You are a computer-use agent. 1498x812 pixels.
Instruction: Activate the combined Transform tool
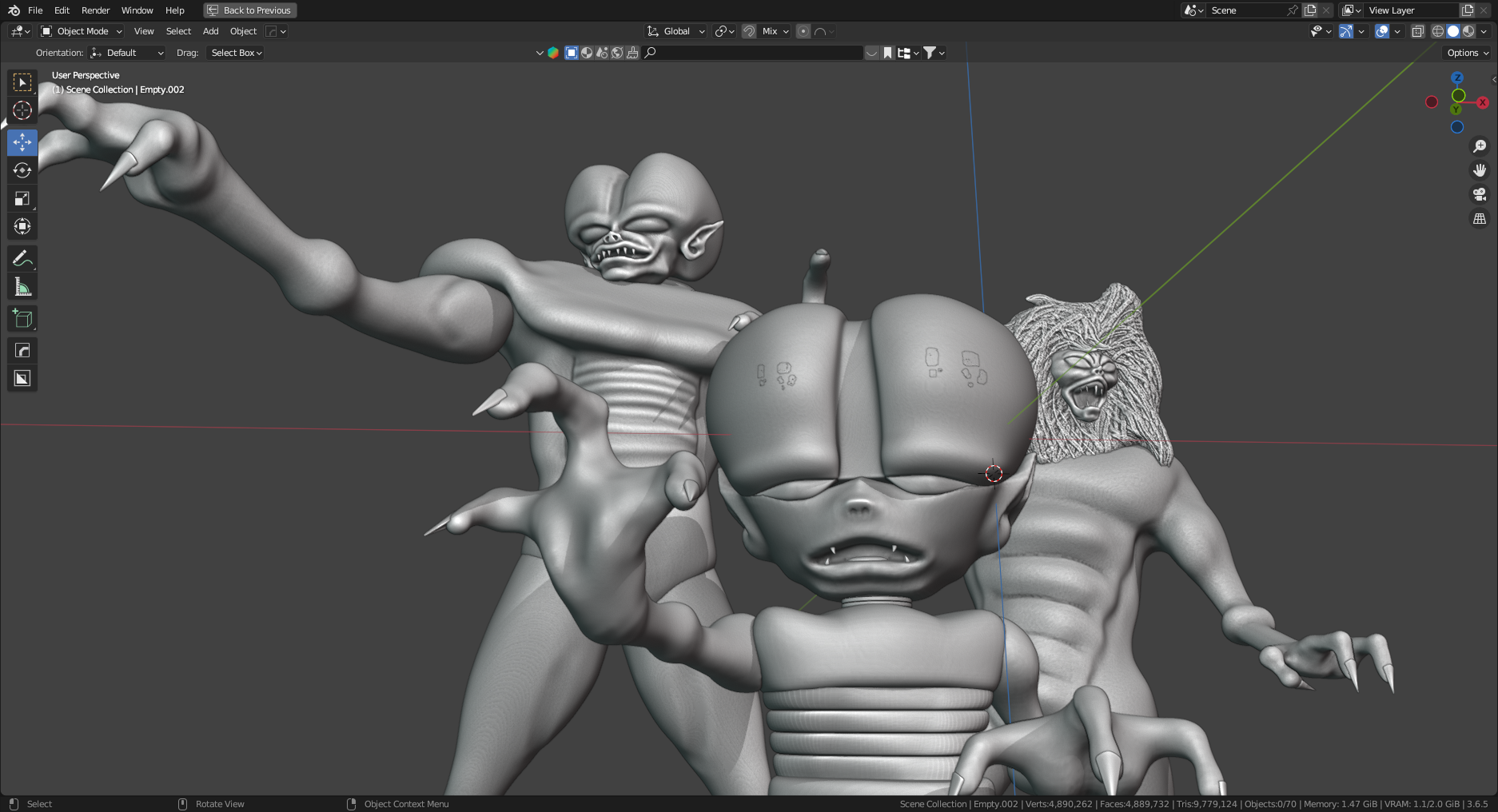coord(22,226)
